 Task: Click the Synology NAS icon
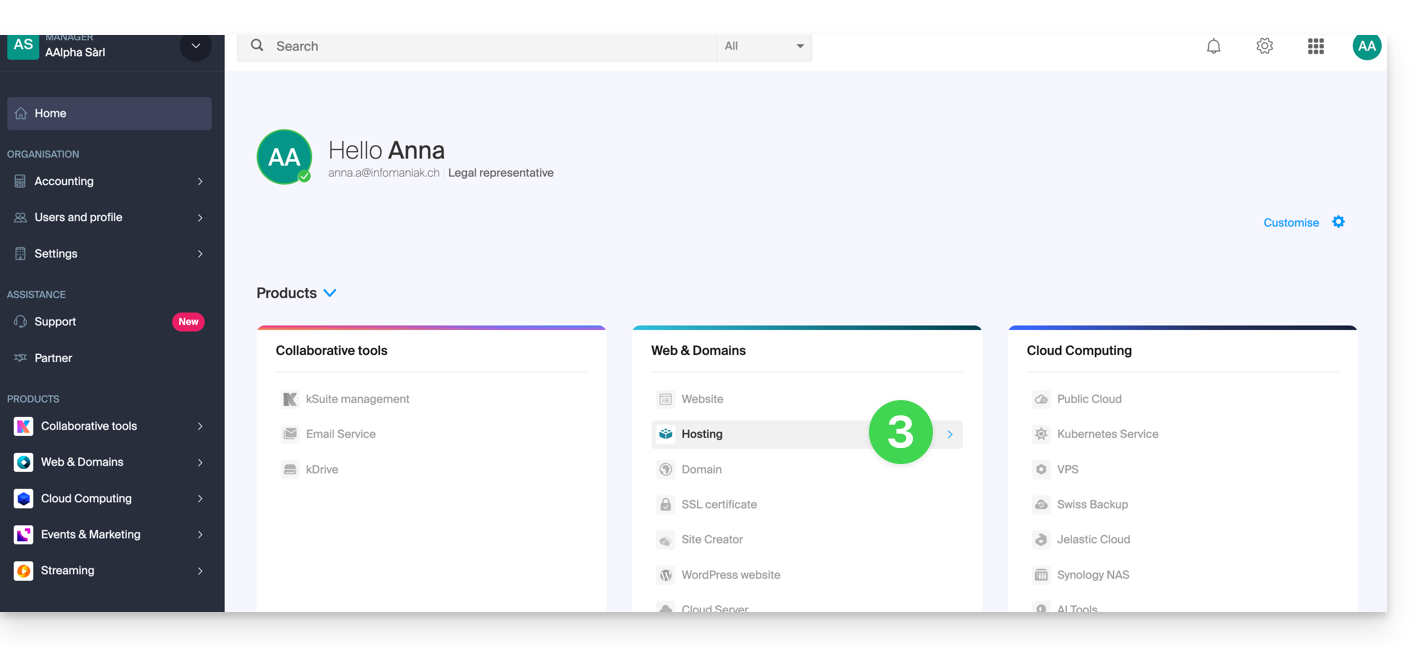click(x=1041, y=575)
